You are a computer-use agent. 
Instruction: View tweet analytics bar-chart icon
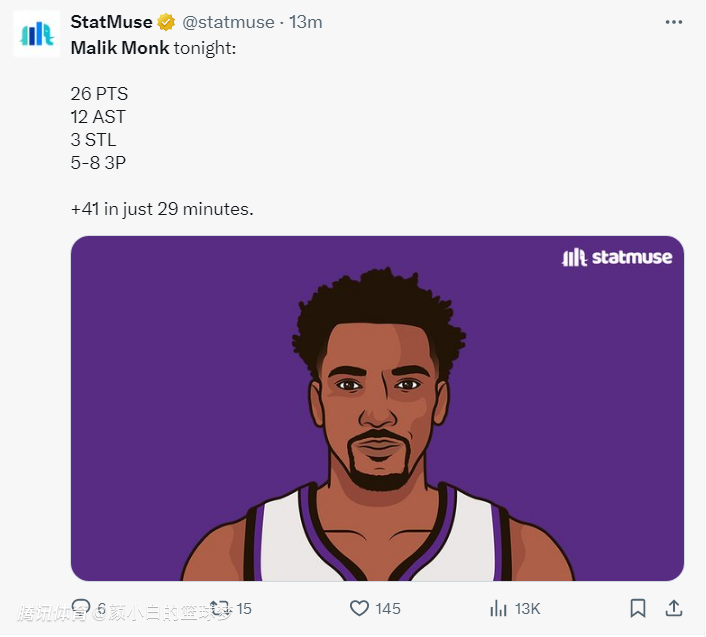click(x=497, y=608)
